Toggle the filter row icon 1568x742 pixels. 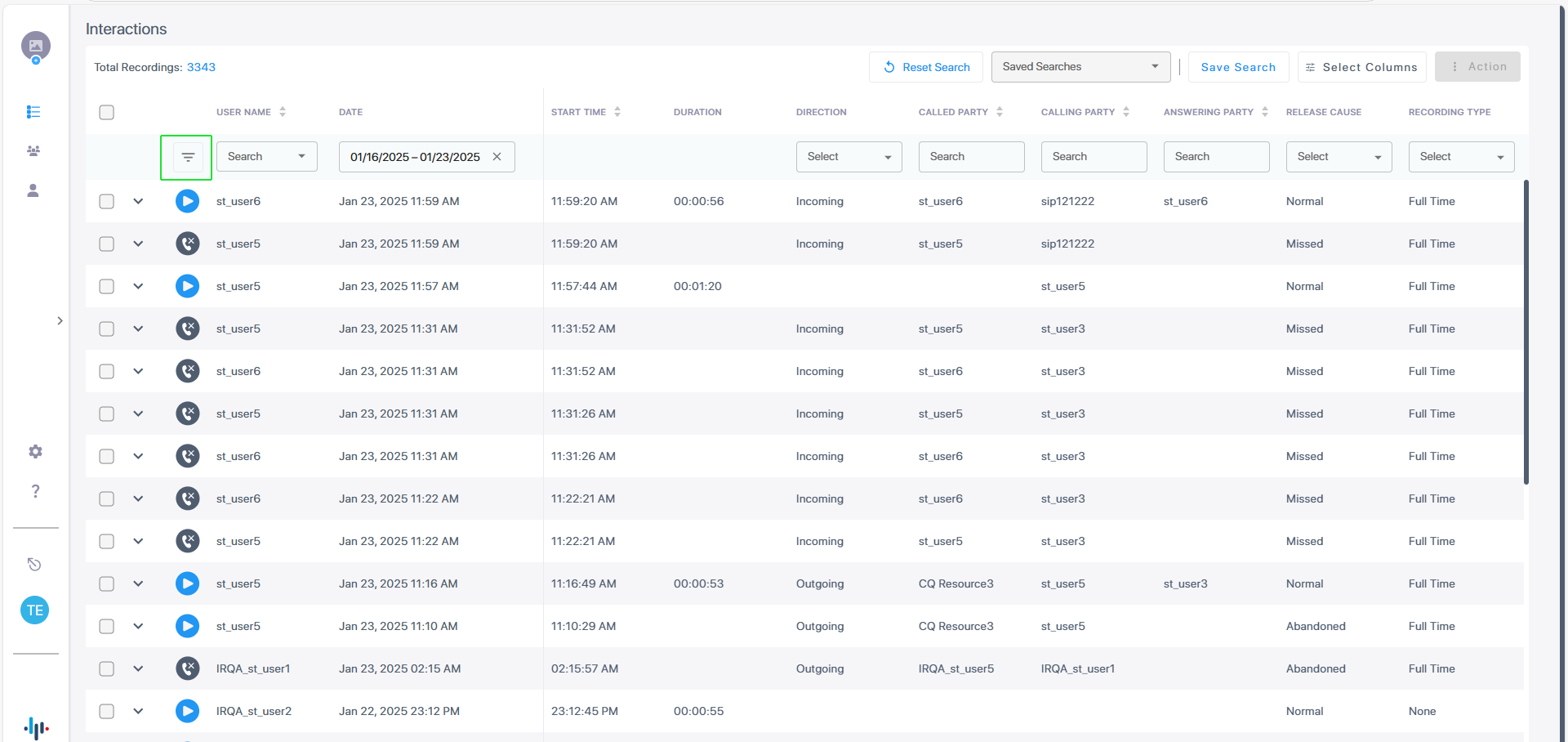(188, 157)
